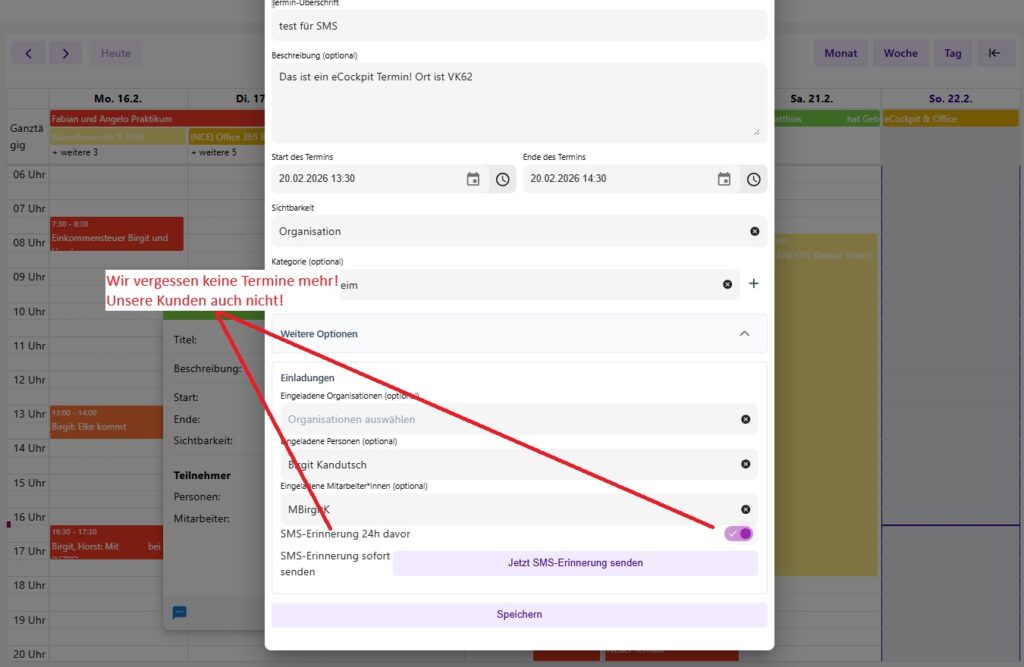This screenshot has width=1024, height=667.
Task: Clear the invited persons field
Action: pyautogui.click(x=745, y=464)
